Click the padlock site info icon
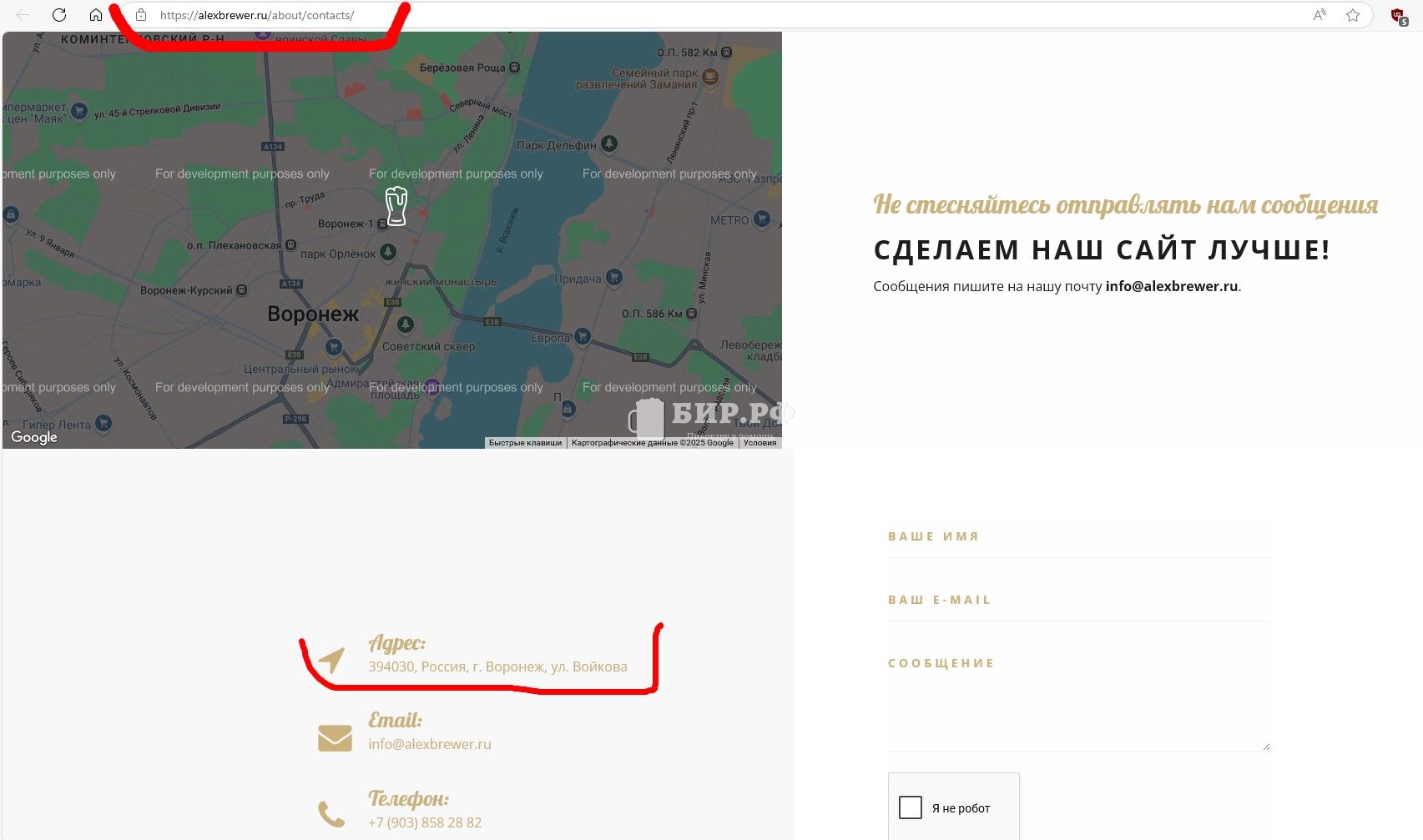 [x=141, y=15]
